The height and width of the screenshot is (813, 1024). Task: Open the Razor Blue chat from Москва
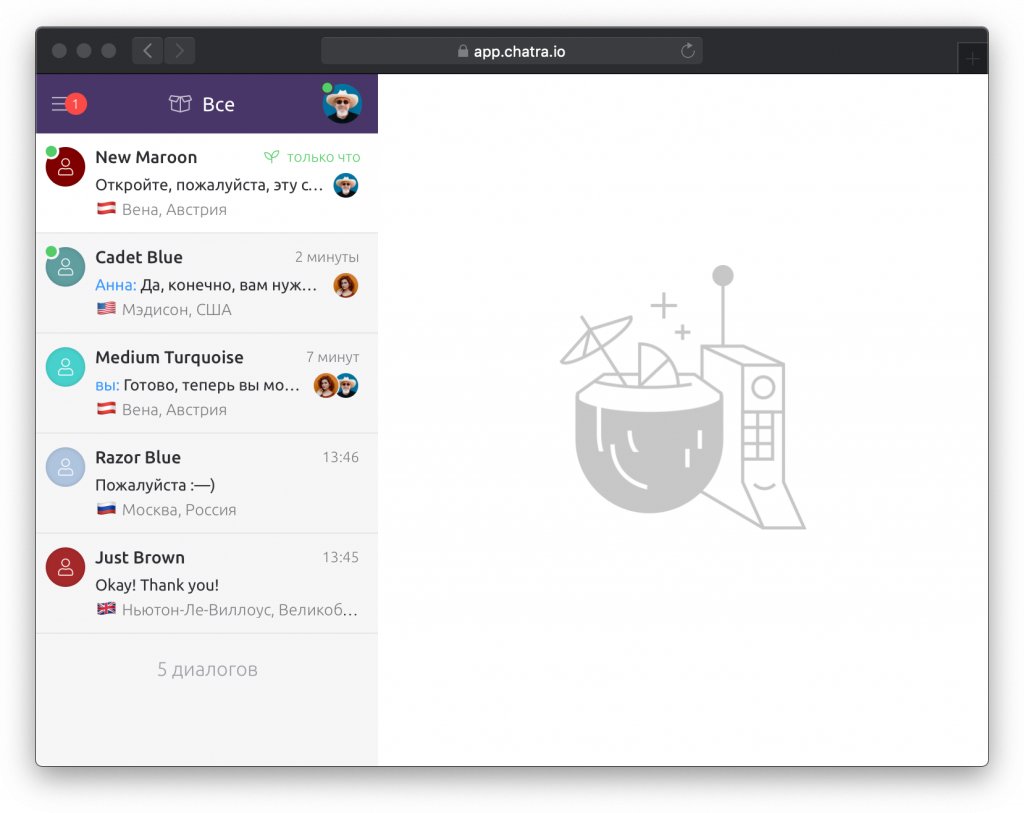click(x=210, y=484)
